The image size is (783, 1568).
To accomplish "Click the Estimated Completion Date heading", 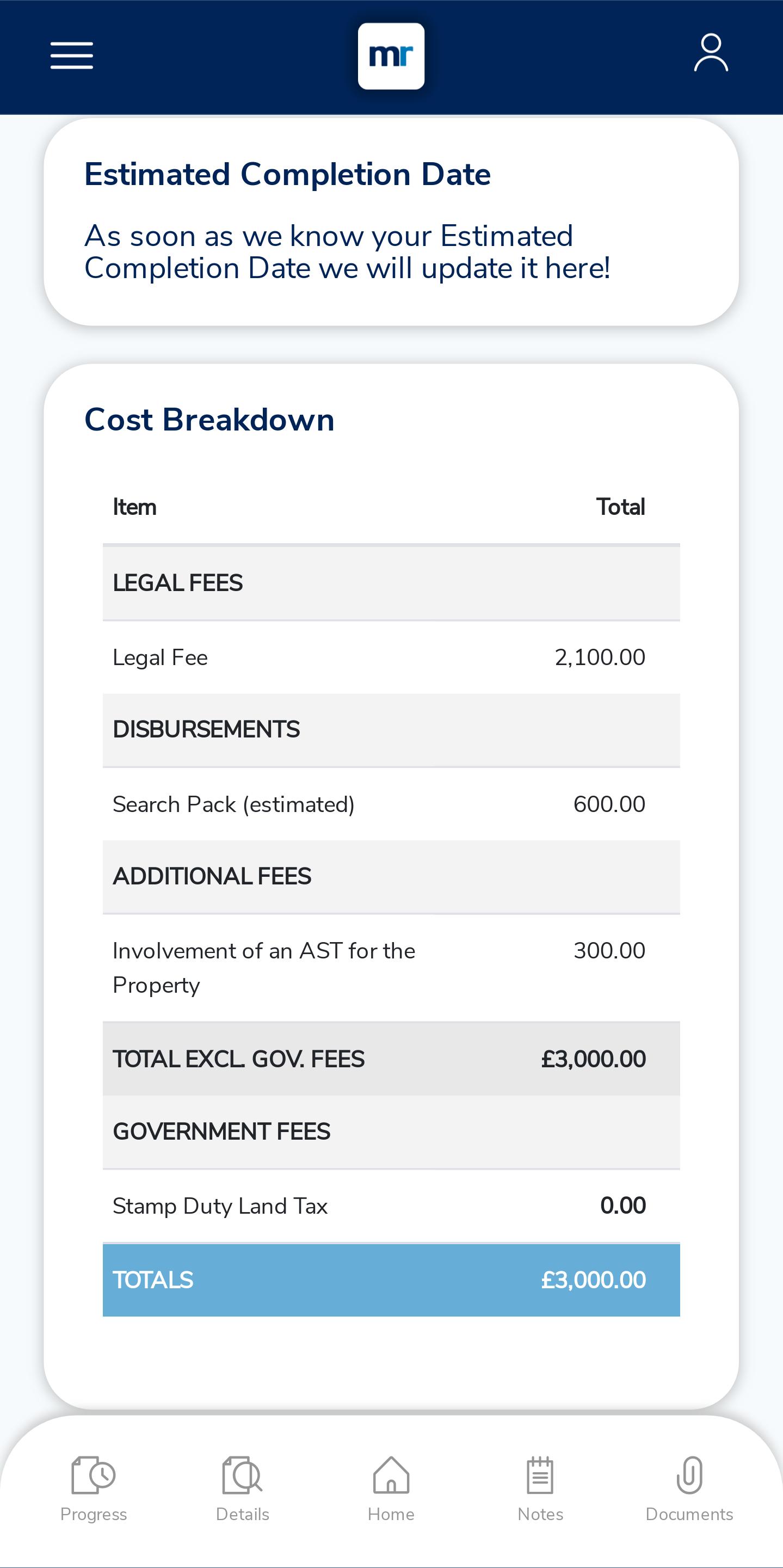I will pos(287,174).
